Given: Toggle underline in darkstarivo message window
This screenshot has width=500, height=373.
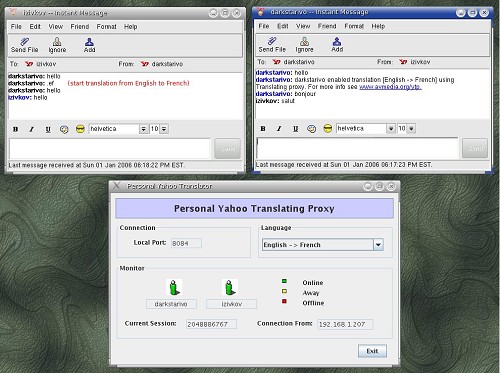Looking at the screenshot, I should 295,128.
